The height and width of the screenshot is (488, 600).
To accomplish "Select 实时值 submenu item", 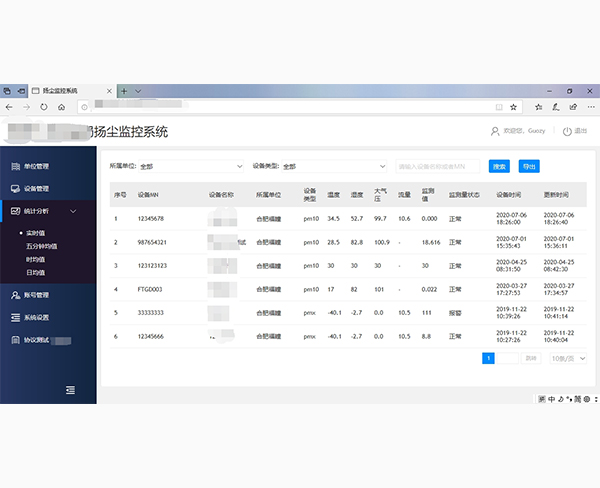I will [36, 233].
